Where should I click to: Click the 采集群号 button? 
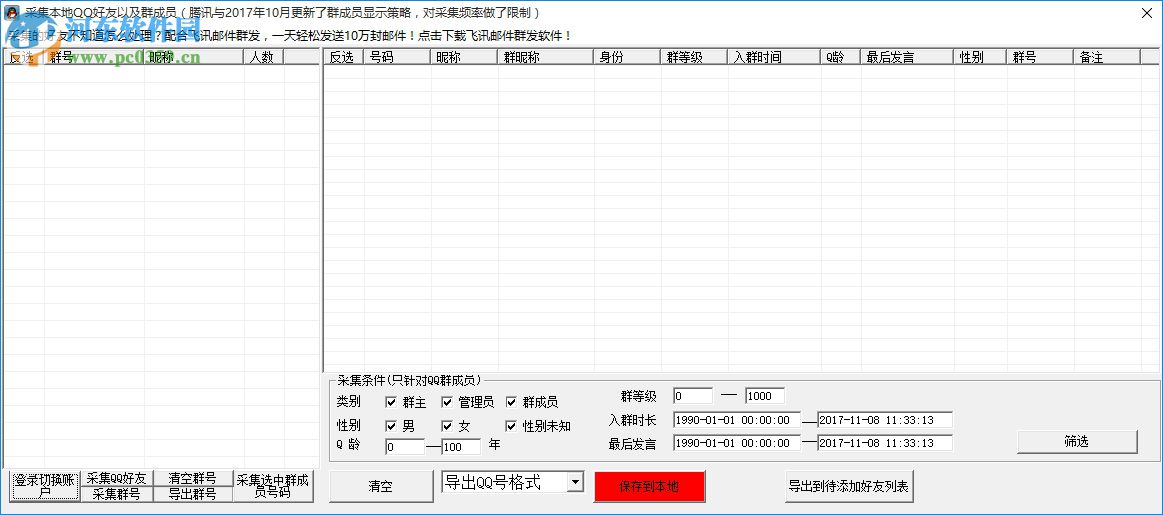point(116,494)
